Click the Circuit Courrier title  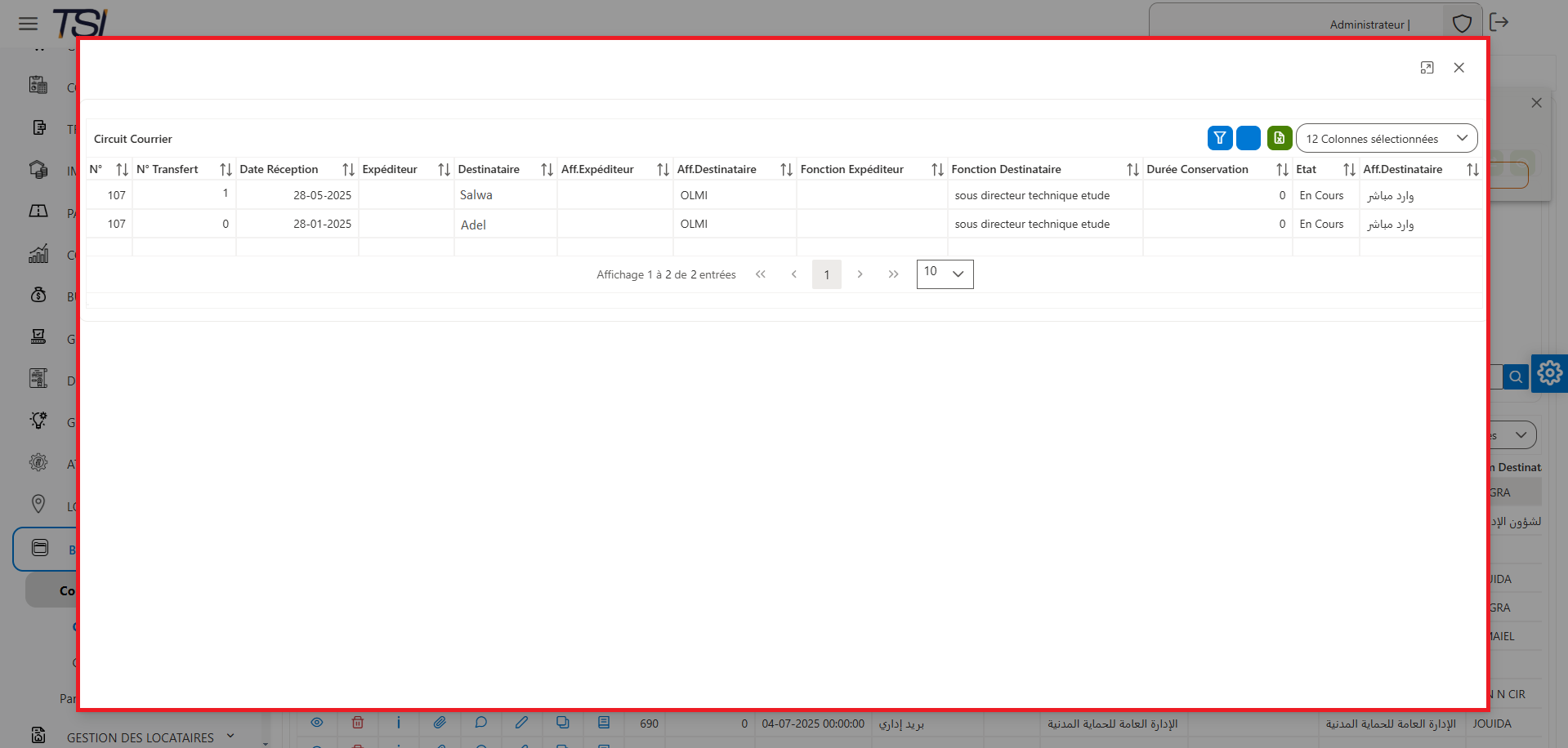tap(133, 139)
